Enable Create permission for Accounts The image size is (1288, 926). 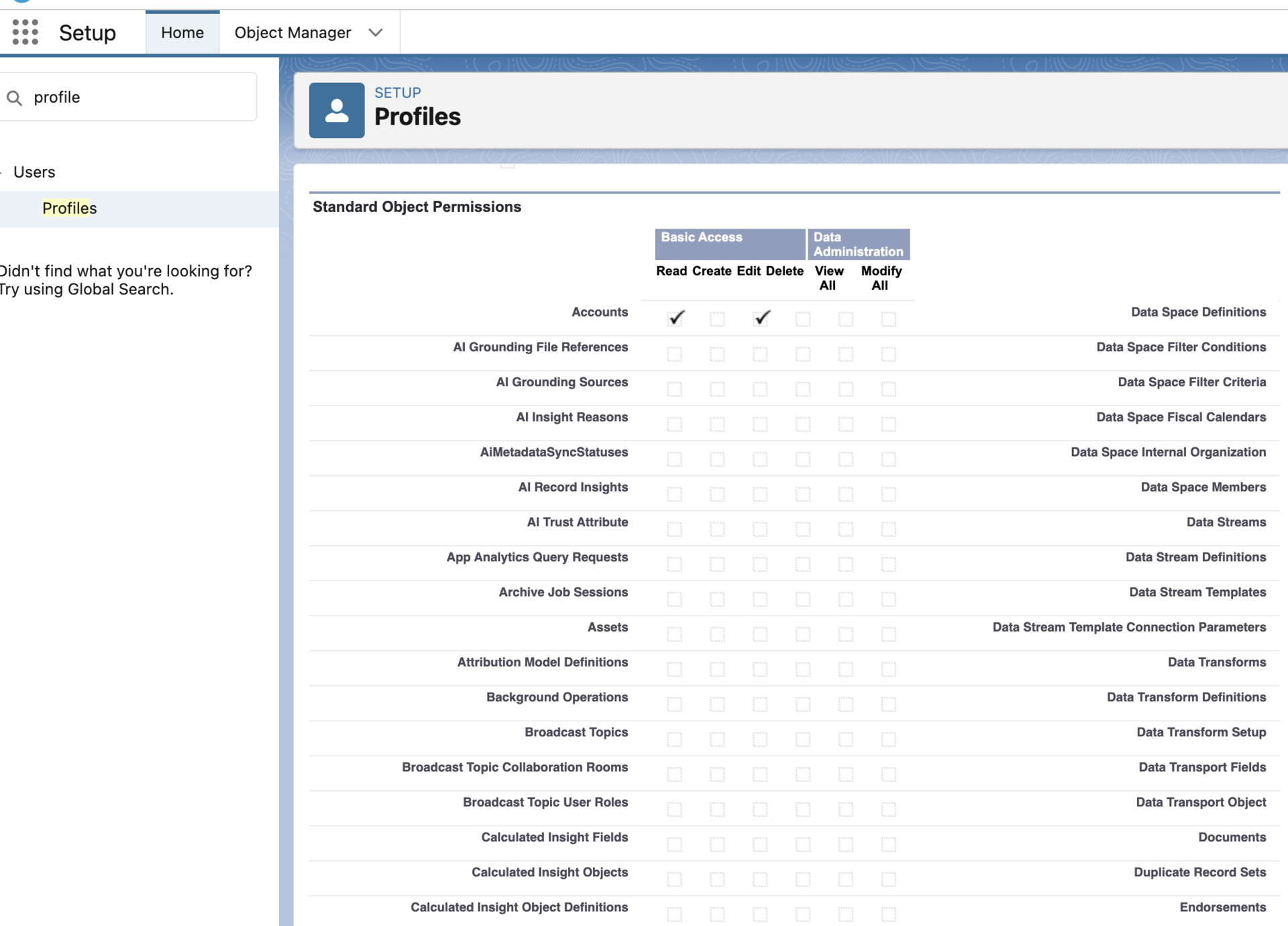tap(718, 319)
